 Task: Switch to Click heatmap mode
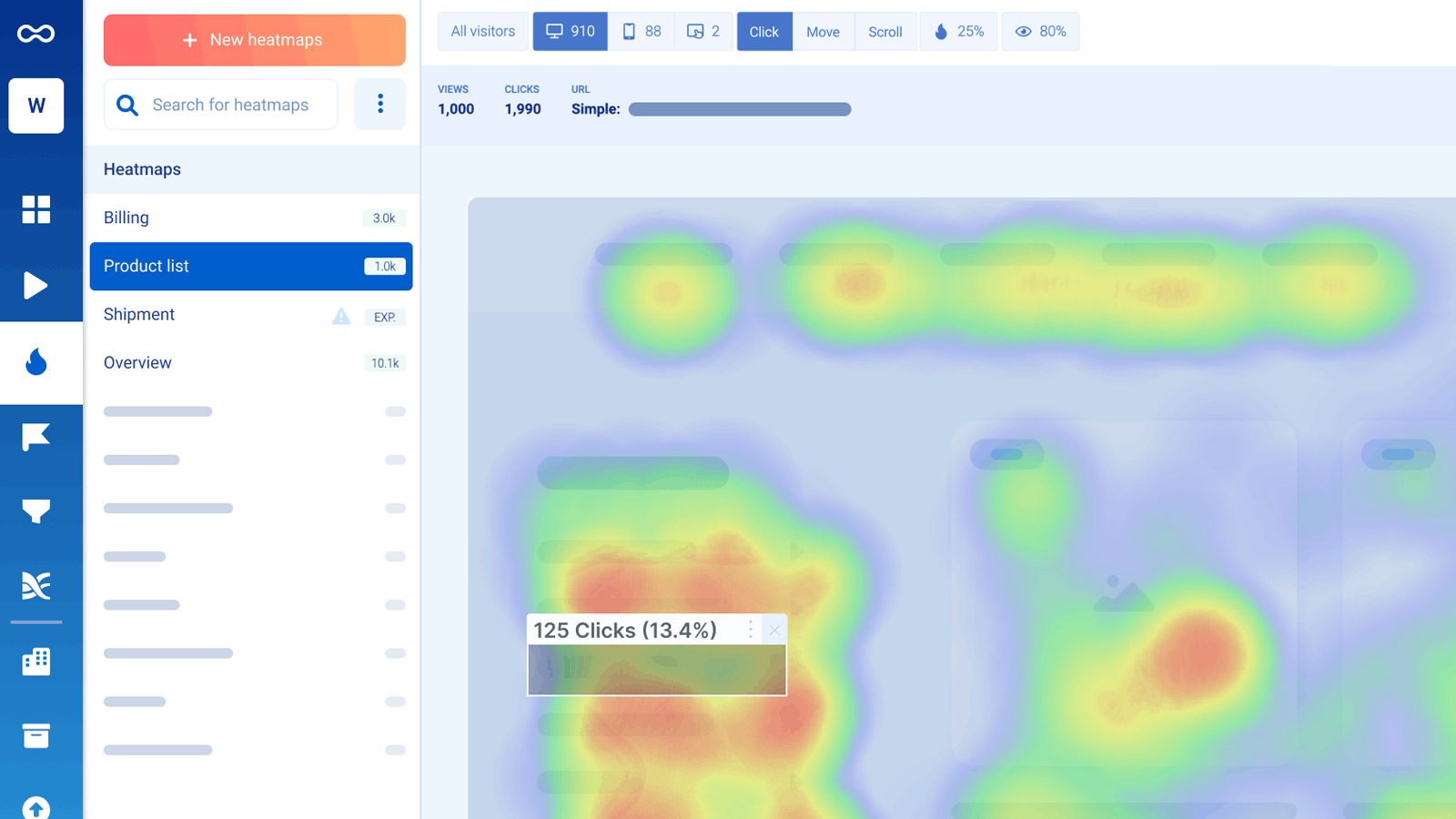click(x=764, y=32)
